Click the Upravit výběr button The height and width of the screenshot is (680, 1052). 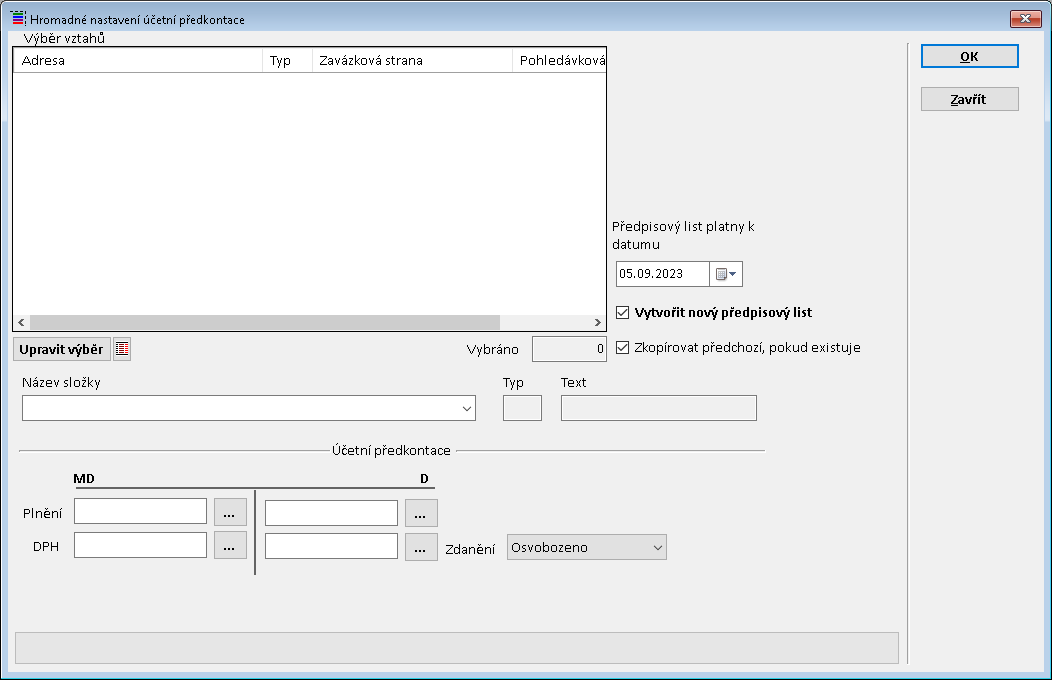pos(61,349)
